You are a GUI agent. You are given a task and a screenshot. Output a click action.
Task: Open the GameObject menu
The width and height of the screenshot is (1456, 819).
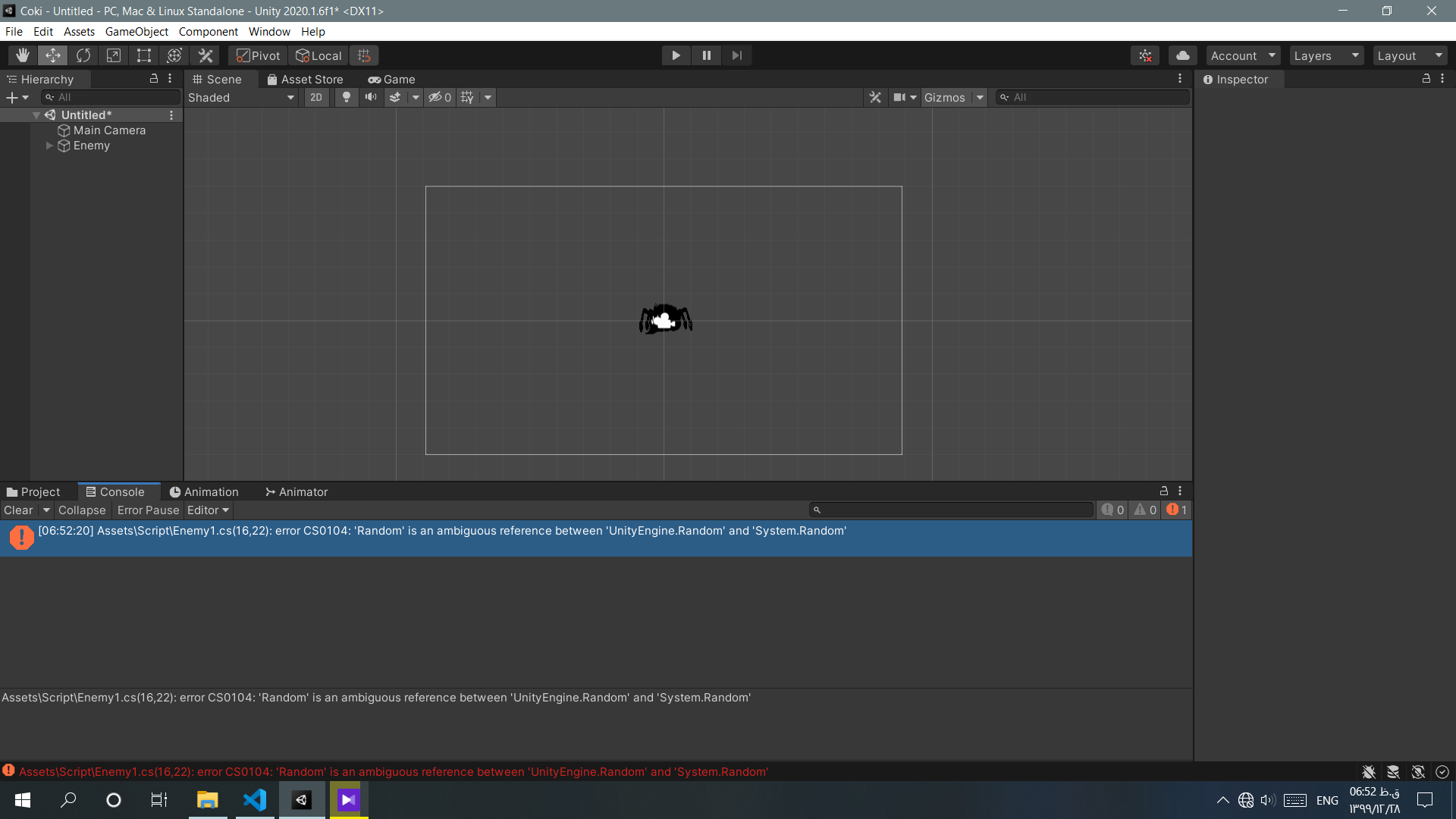coord(136,32)
